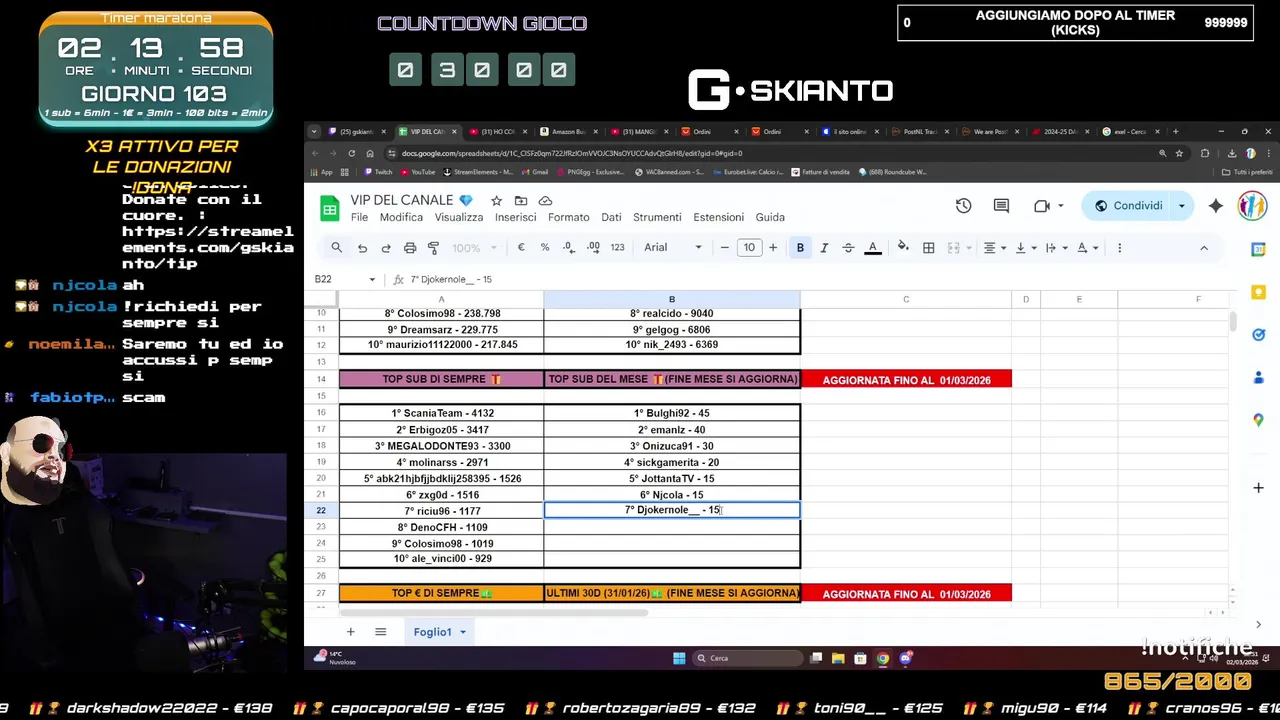Open number format 123 menu
The height and width of the screenshot is (720, 1280).
[x=617, y=248]
